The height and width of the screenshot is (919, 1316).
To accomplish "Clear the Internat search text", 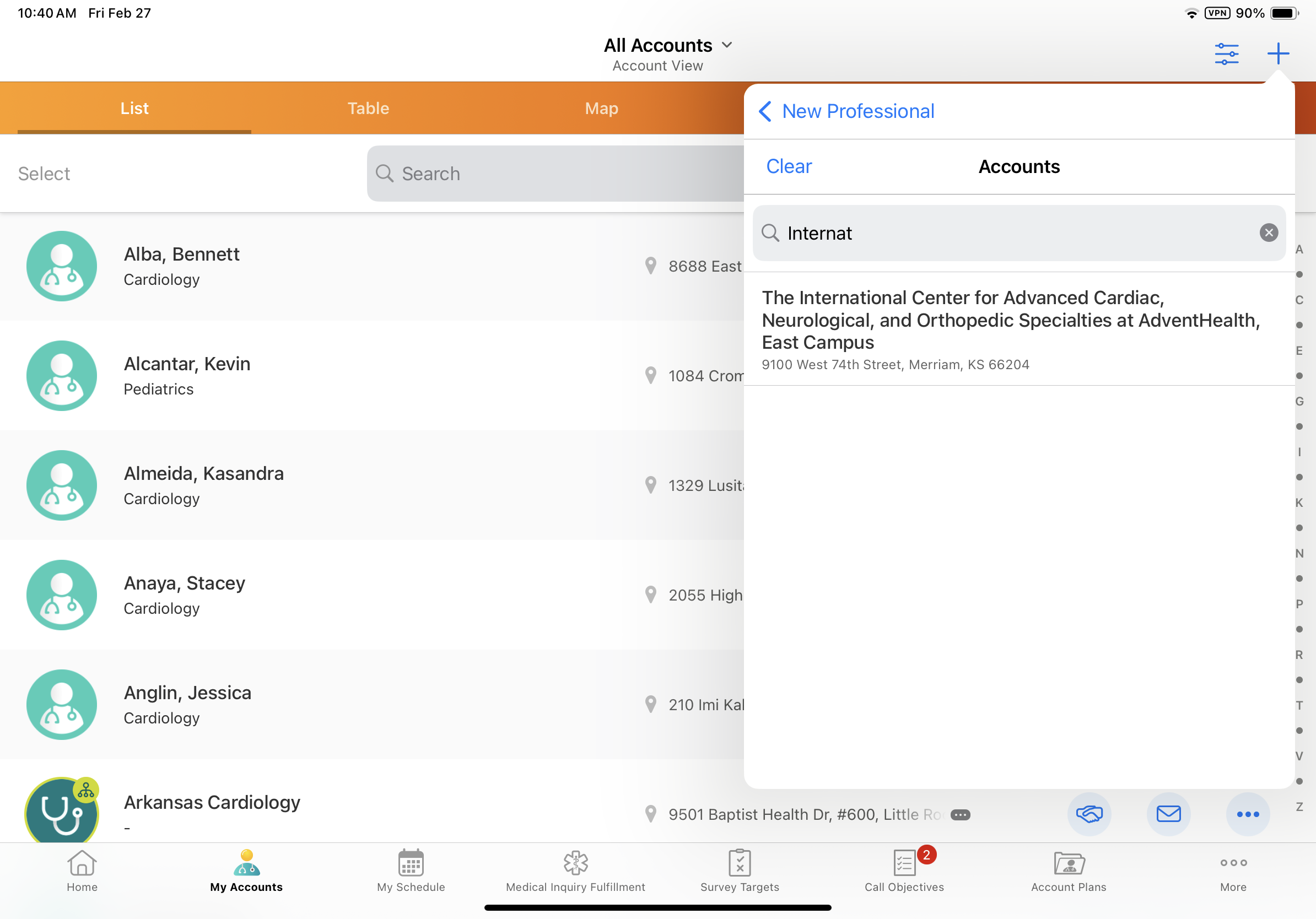I will (1269, 233).
